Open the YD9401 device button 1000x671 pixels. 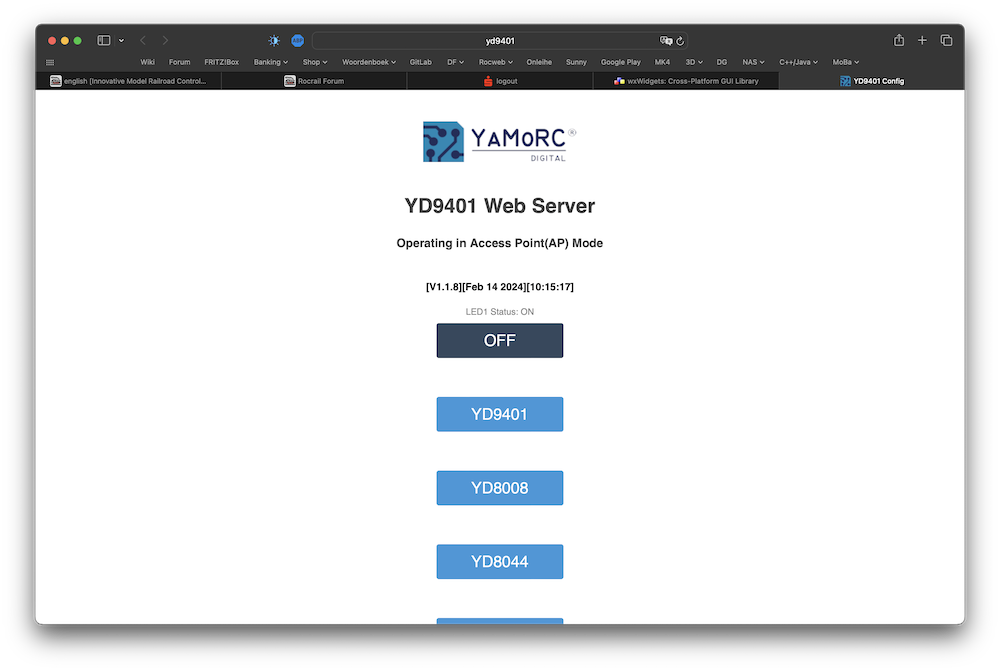[499, 414]
